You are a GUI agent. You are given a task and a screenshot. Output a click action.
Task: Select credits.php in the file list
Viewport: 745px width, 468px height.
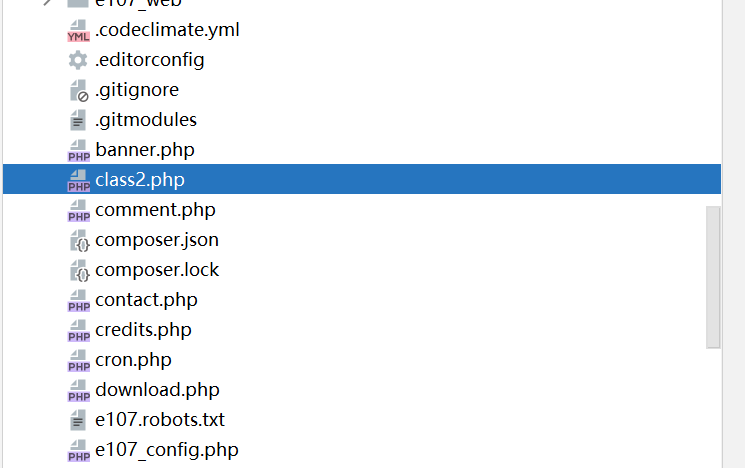tap(143, 330)
